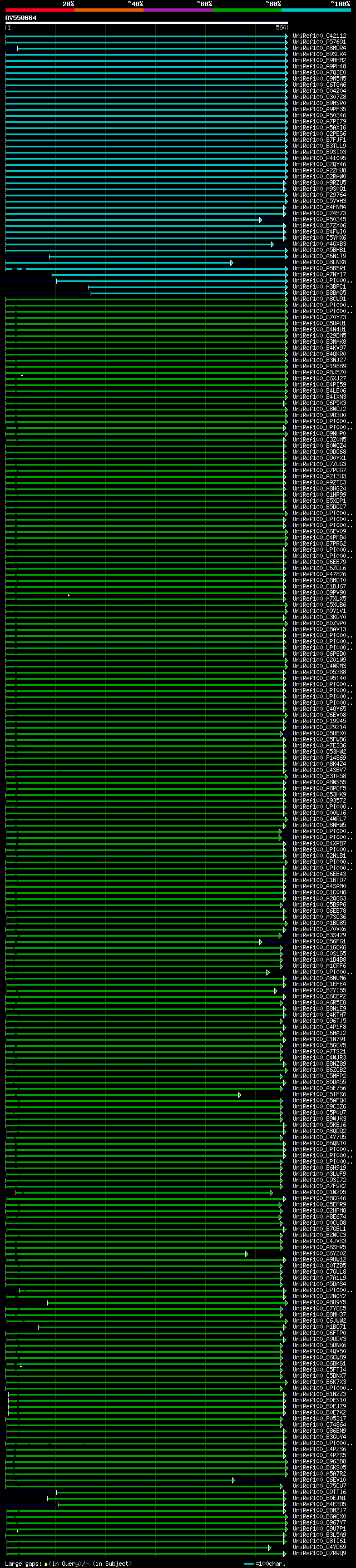Click the yellow large-gap triangle in bottom legend
Image resolution: width=356 pixels, height=1568 pixels.
[46, 1563]
